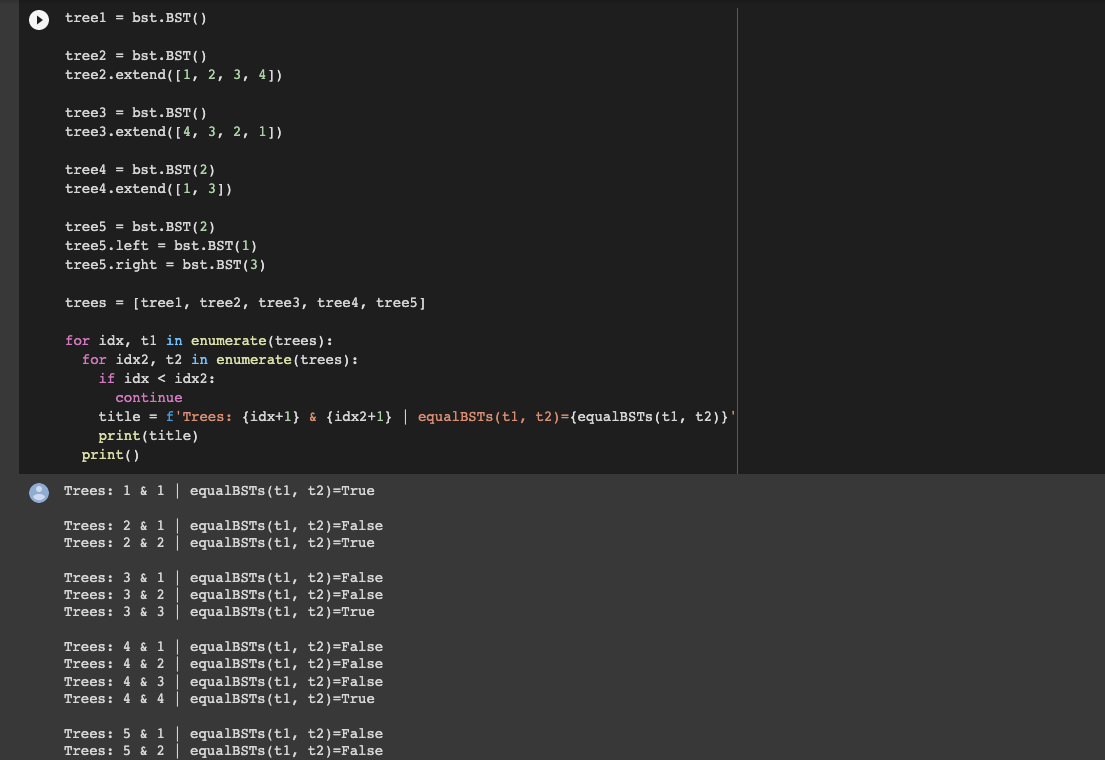Click output line 'Trees: 5 & 2'
Image resolution: width=1105 pixels, height=760 pixels.
[x=223, y=751]
